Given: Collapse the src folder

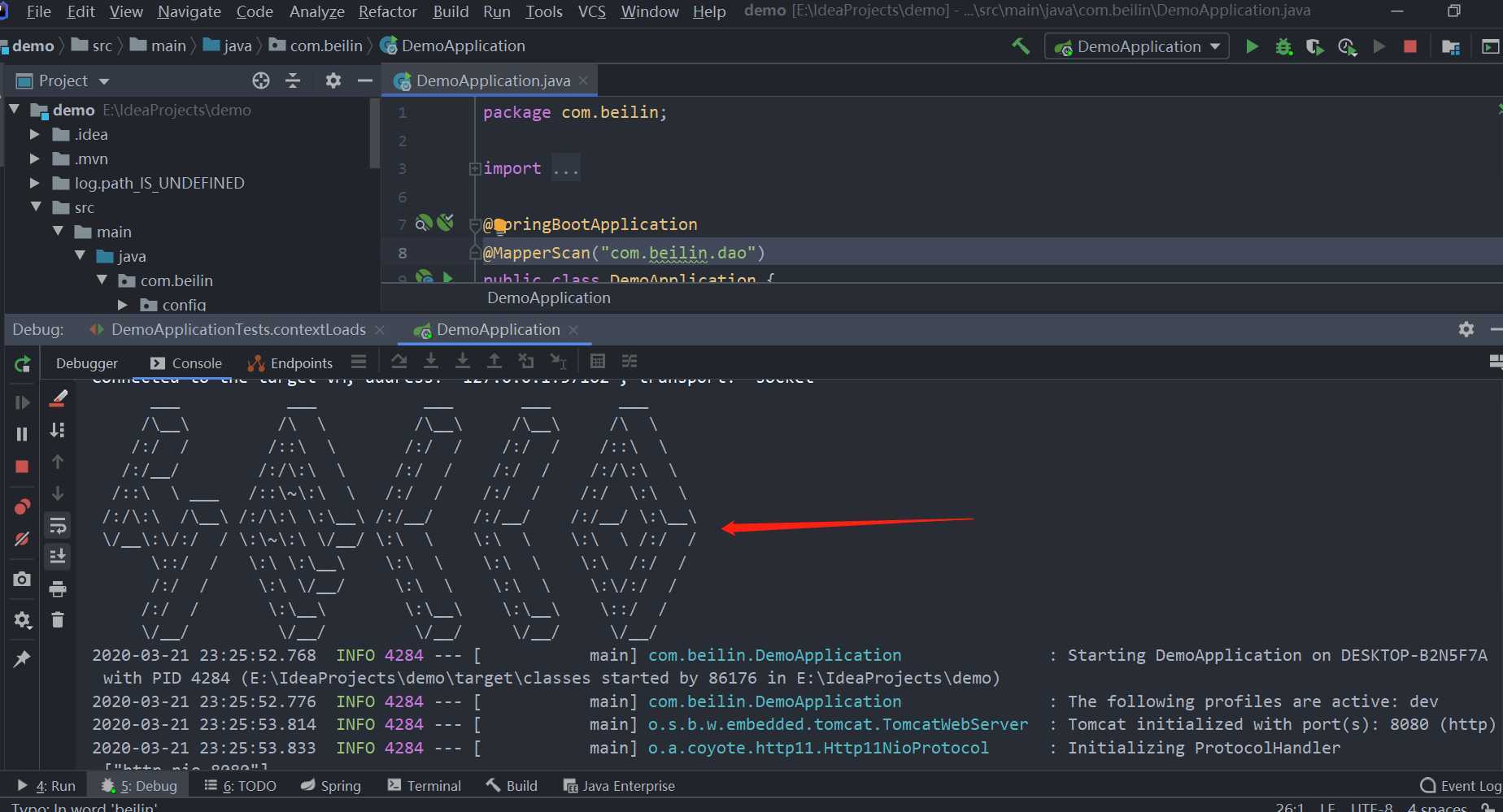Looking at the screenshot, I should [36, 206].
